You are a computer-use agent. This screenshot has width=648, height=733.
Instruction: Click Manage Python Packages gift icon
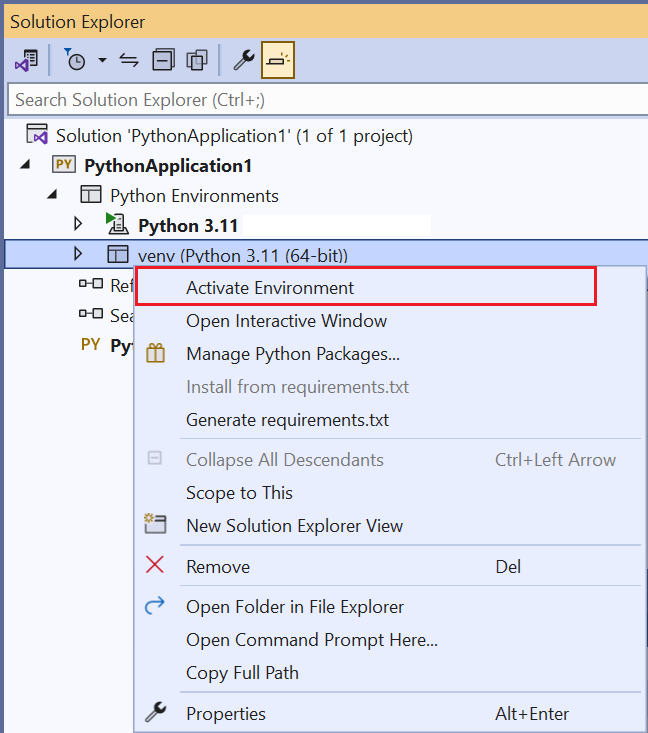click(155, 354)
